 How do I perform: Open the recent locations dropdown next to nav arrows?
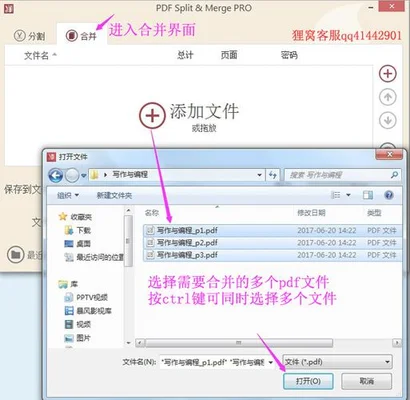pyautogui.click(x=83, y=175)
